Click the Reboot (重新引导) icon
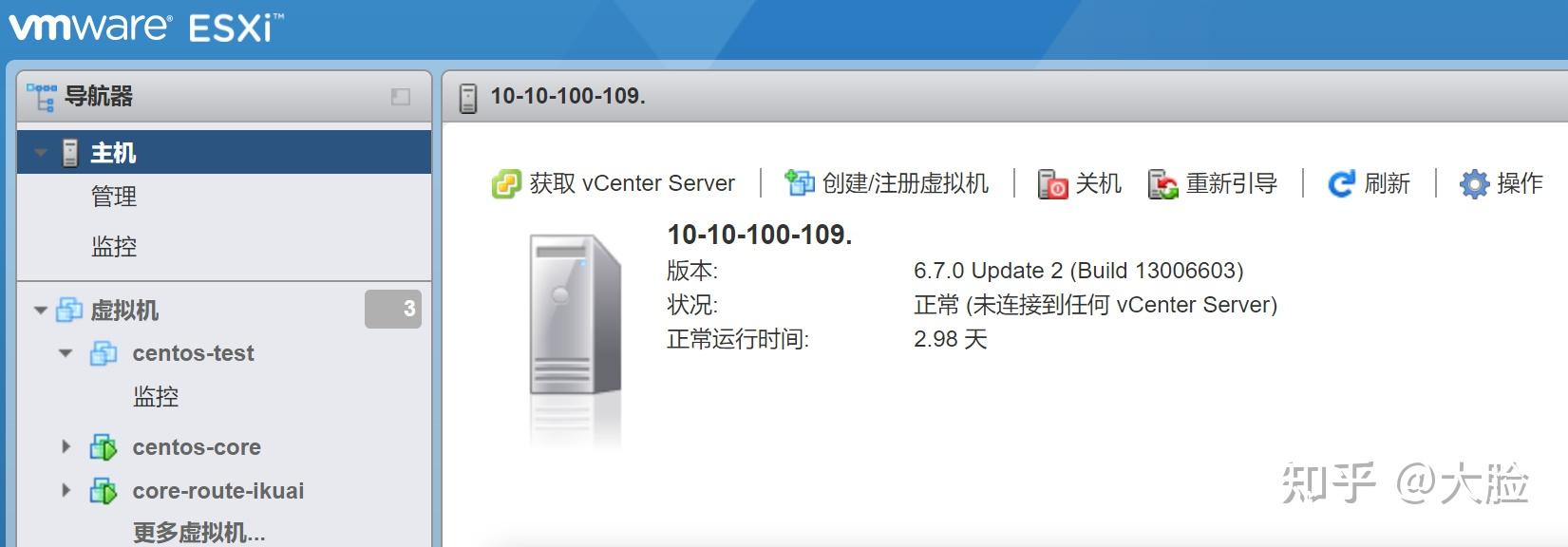 pyautogui.click(x=1163, y=183)
